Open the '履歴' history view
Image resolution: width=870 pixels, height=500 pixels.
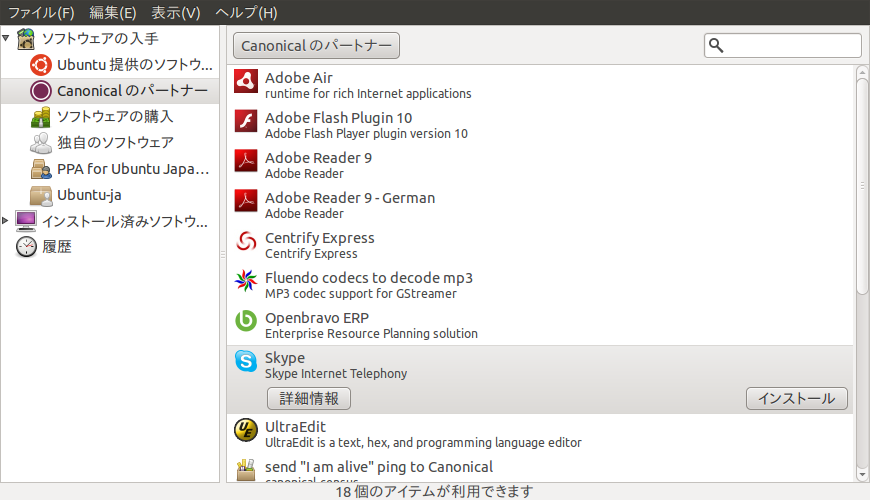point(57,247)
